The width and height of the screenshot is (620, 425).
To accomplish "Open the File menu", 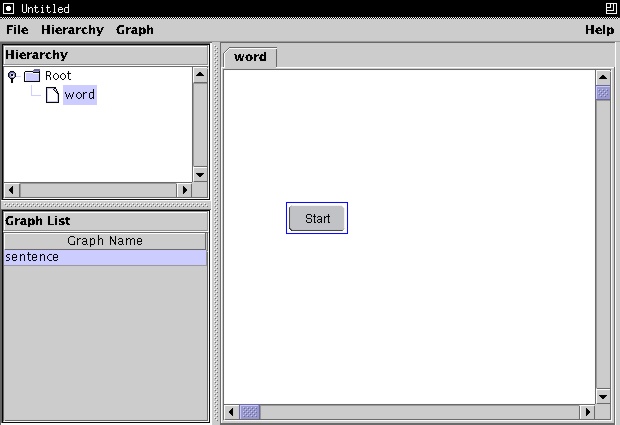I will point(17,30).
